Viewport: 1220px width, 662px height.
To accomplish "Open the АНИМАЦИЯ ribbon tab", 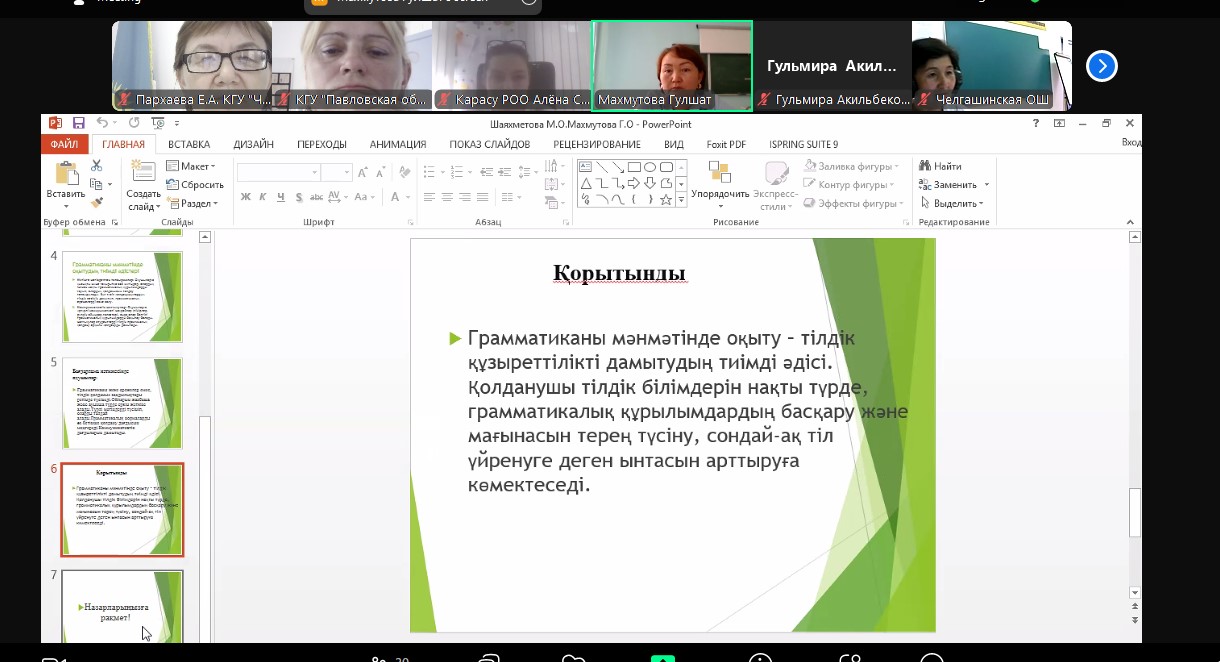I will pos(397,144).
